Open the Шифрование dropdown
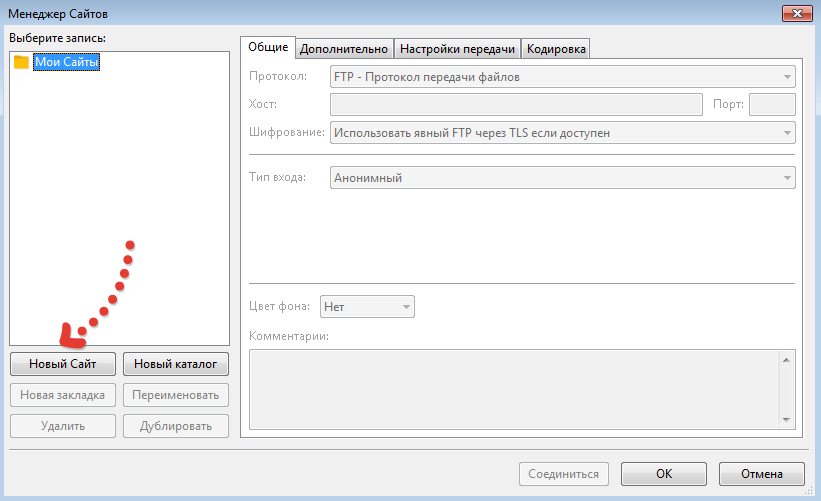Image resolution: width=821 pixels, height=501 pixels. 562,132
